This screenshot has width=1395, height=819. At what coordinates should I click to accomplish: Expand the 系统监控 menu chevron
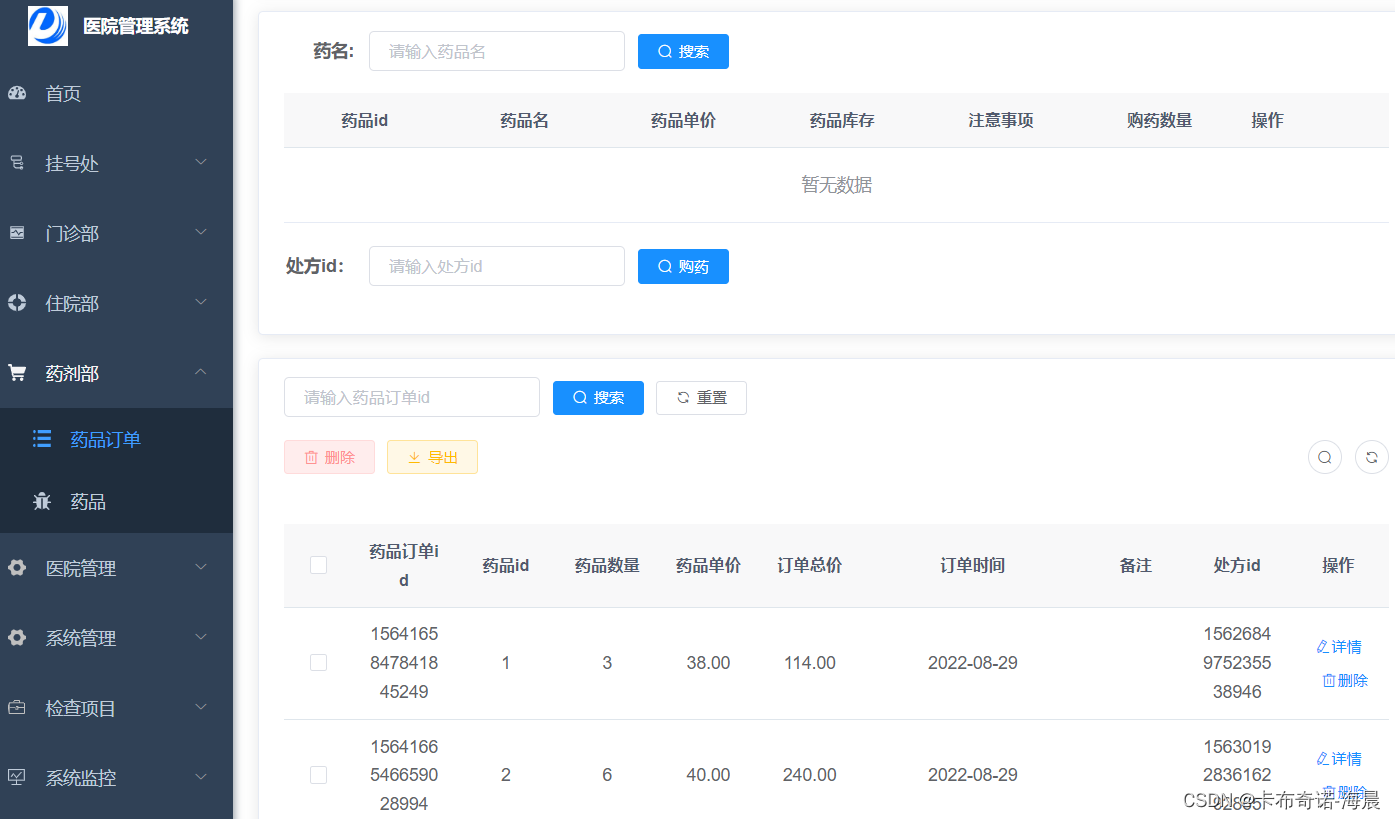201,776
